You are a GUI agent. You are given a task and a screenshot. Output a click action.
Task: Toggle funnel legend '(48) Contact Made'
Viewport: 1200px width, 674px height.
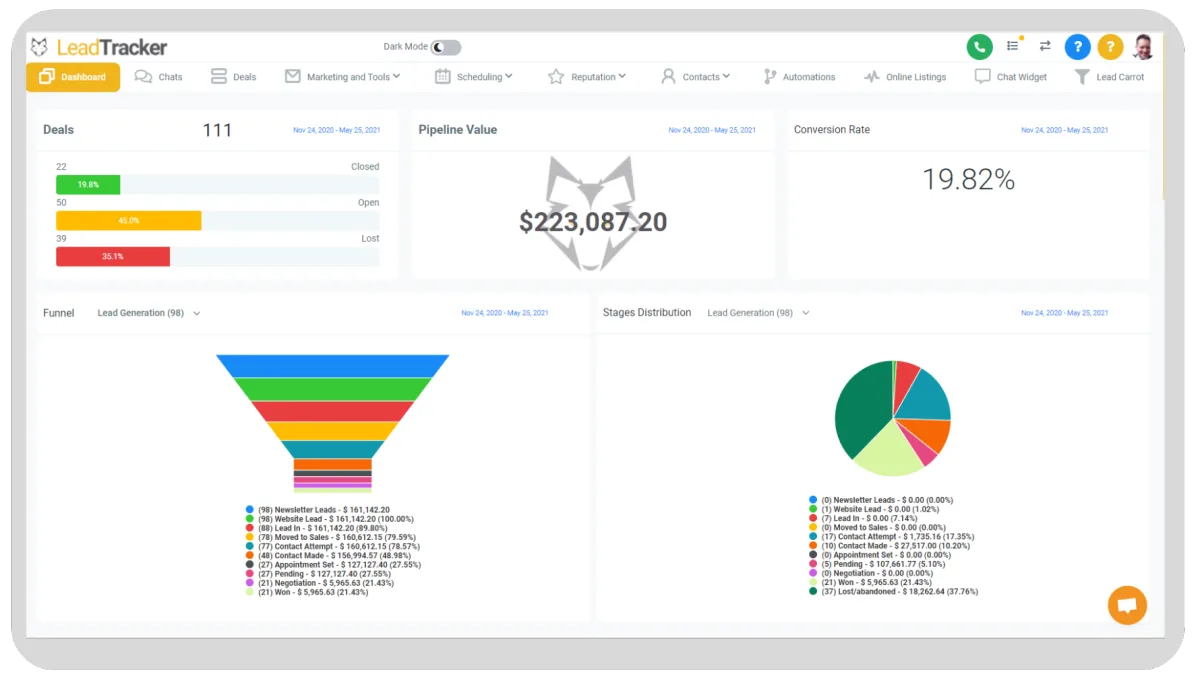pos(328,555)
